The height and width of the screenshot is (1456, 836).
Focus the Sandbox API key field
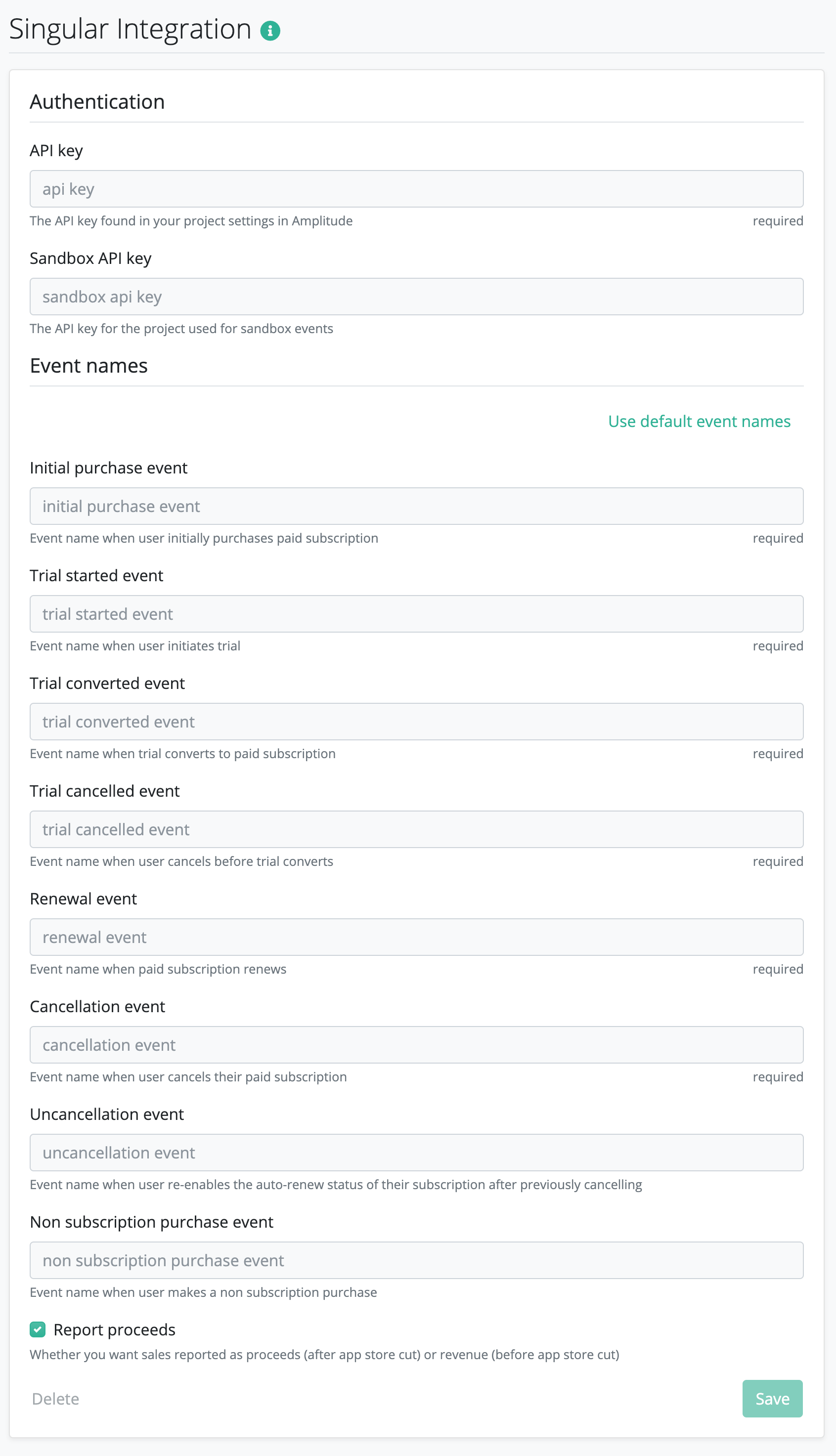coord(416,297)
